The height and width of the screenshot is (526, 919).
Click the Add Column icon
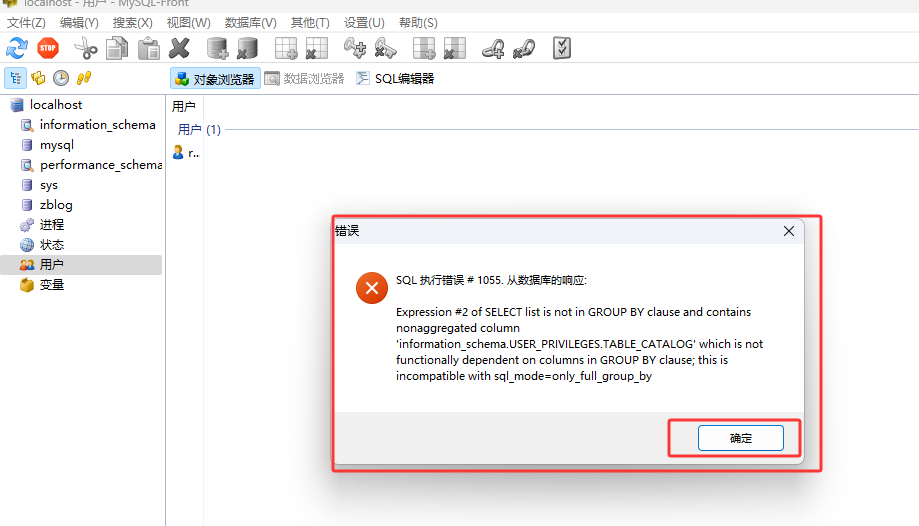click(424, 48)
